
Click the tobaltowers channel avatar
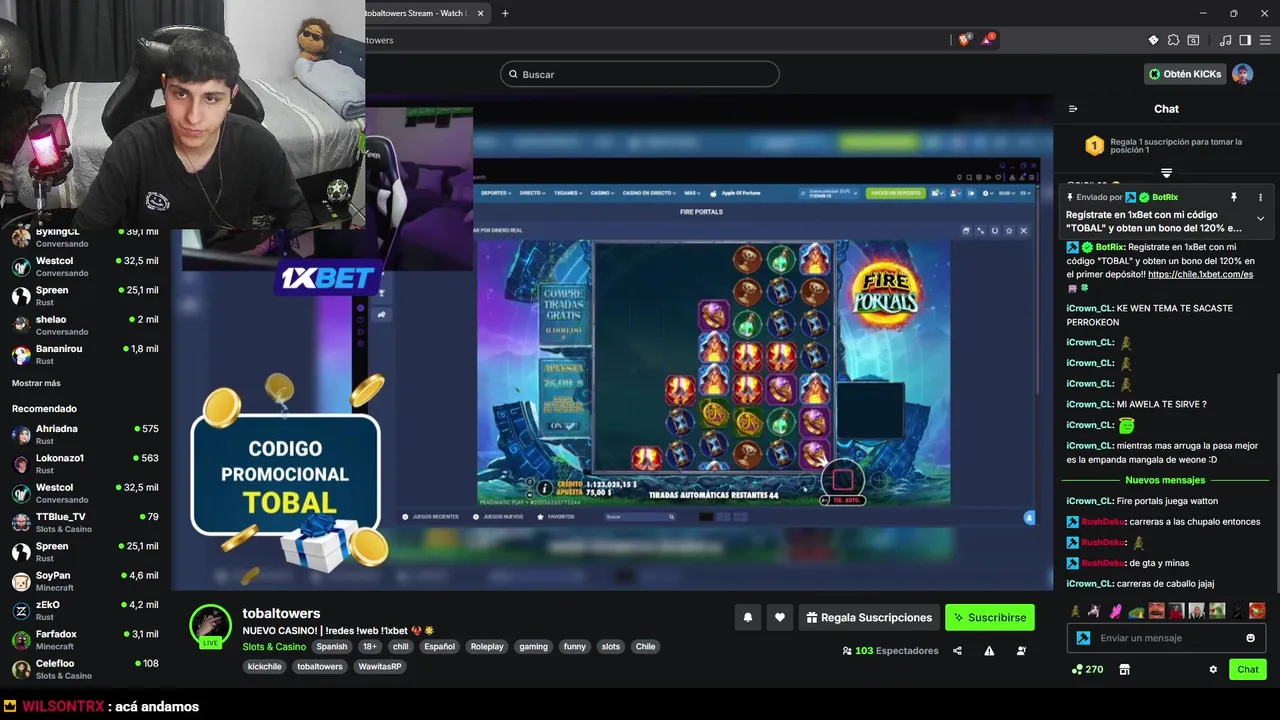point(210,626)
